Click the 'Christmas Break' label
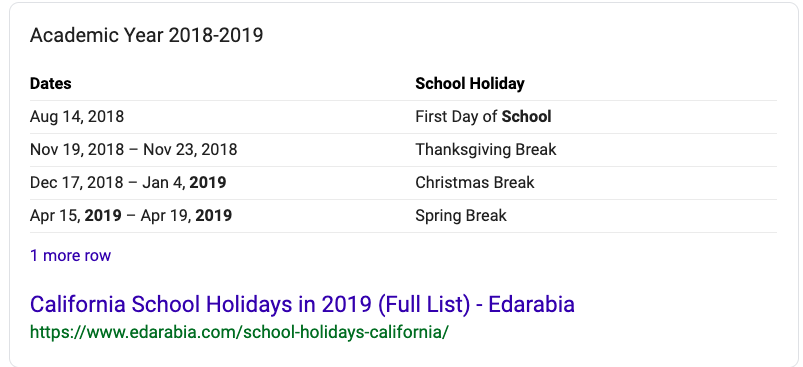 pos(475,183)
